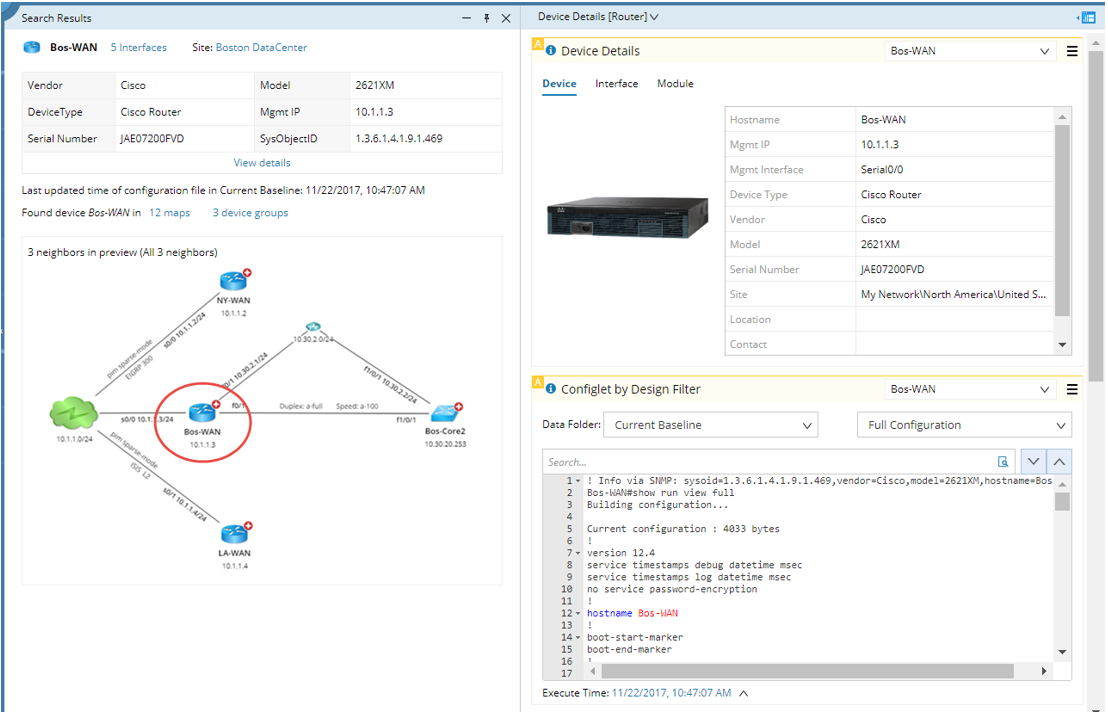Switch to the Interface tab
Viewport: 1108px width, 719px height.
pos(616,84)
